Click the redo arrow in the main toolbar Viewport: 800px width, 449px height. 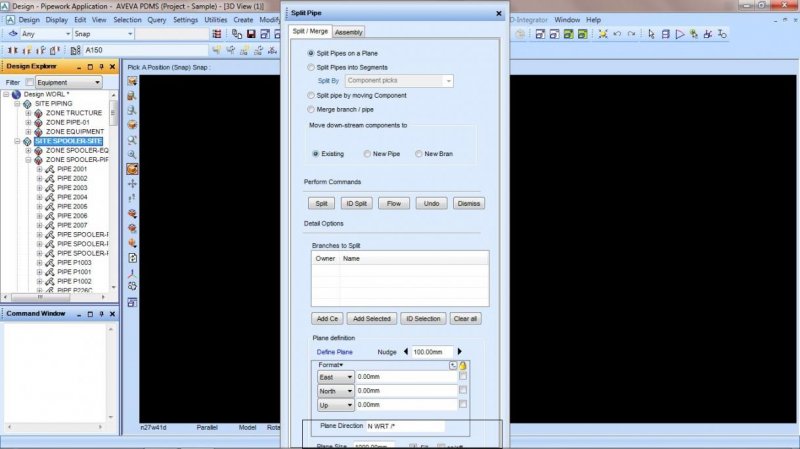point(632,34)
